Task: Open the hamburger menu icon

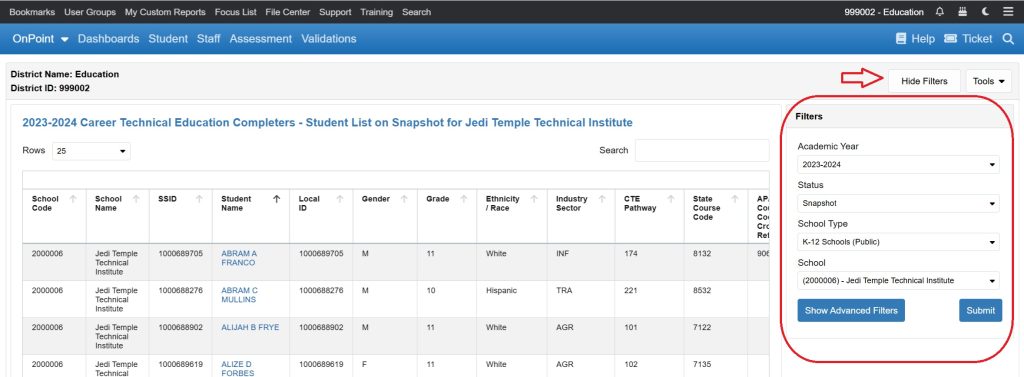Action: click(1007, 12)
